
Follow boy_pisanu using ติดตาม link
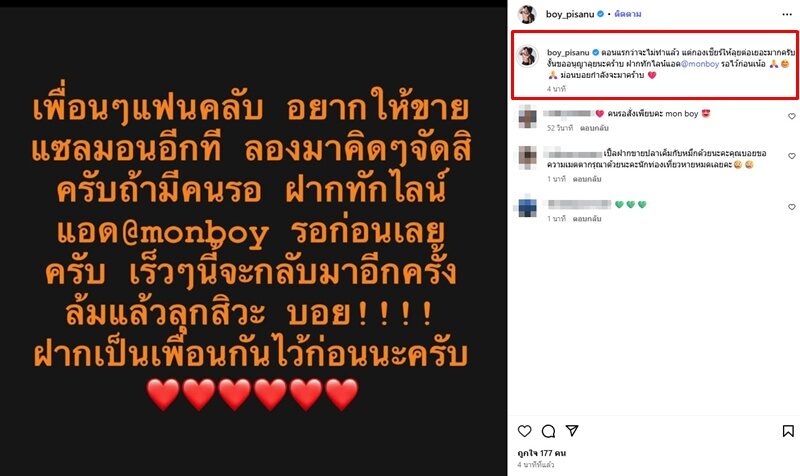tap(628, 14)
